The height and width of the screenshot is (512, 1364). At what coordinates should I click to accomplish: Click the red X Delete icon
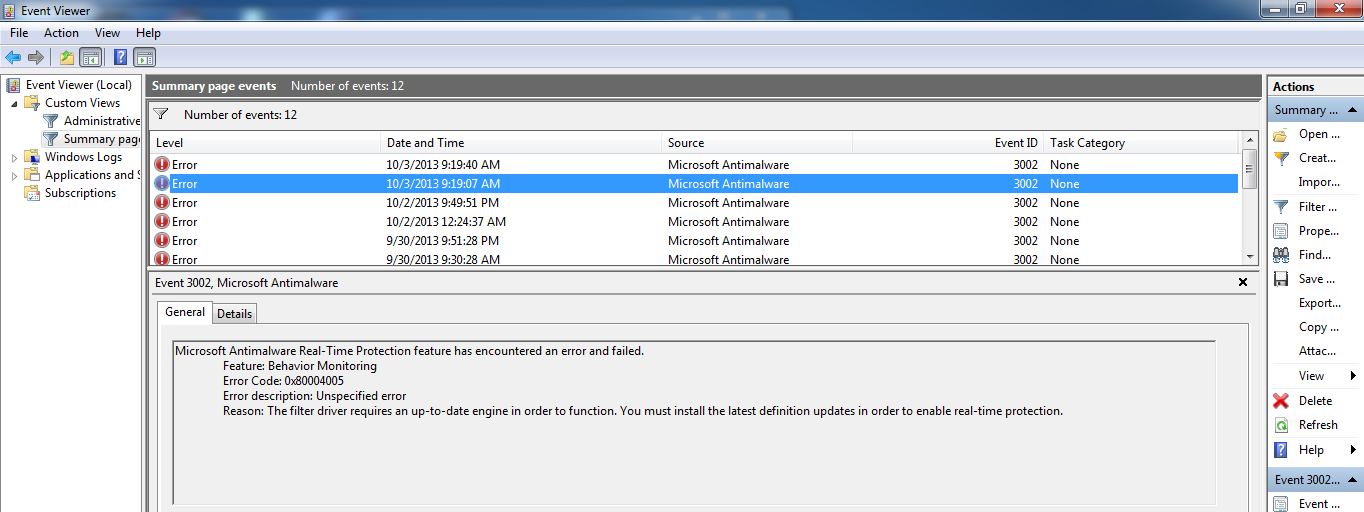coord(1281,401)
